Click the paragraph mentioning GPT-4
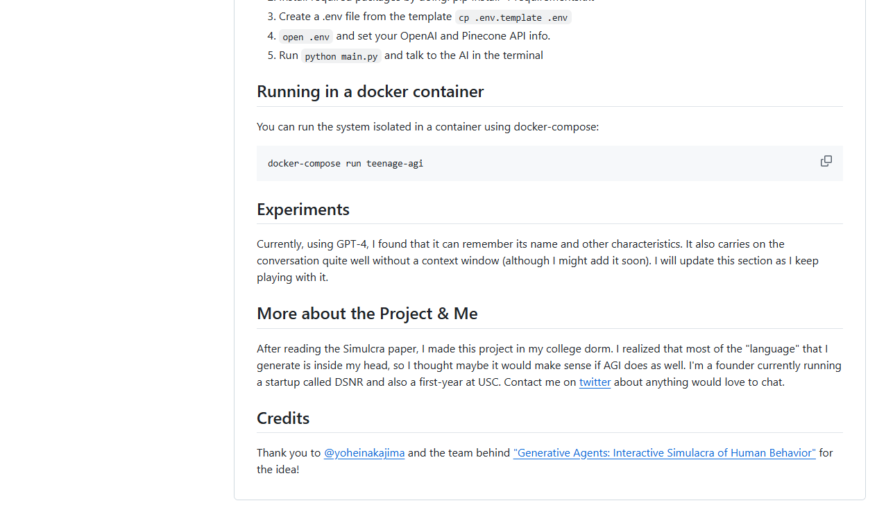The image size is (877, 528). [x=537, y=261]
